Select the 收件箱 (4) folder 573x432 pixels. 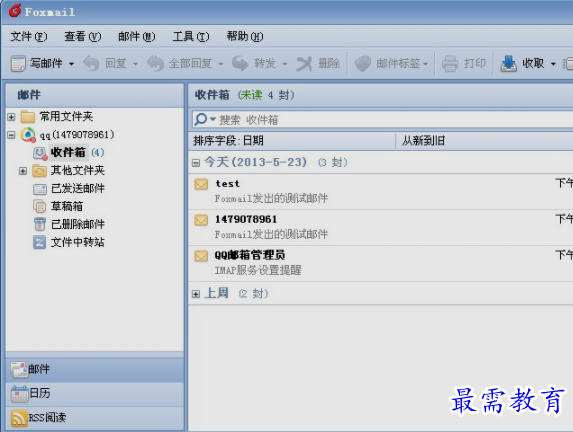77,152
